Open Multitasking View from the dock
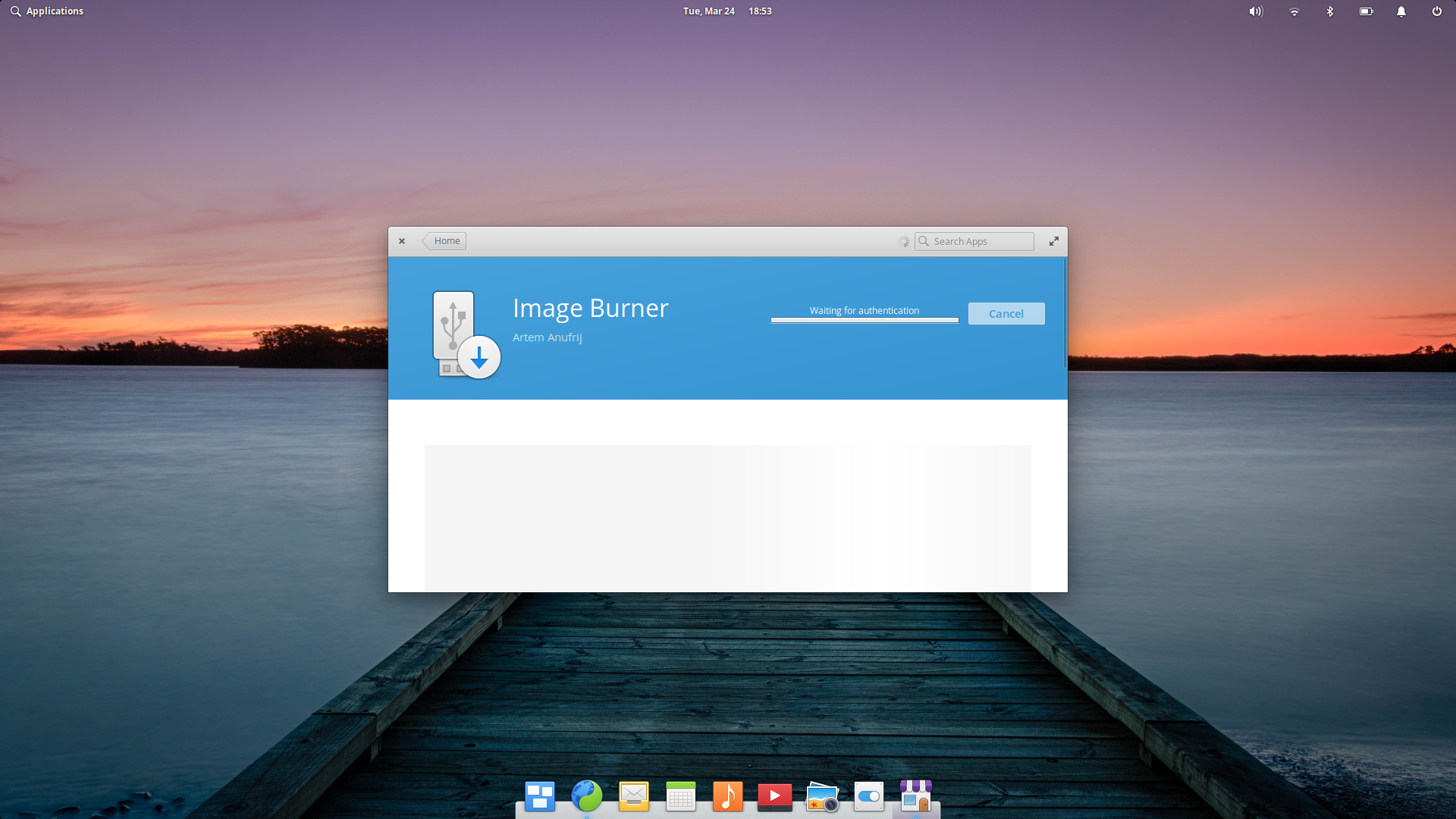This screenshot has height=819, width=1456. (x=540, y=796)
